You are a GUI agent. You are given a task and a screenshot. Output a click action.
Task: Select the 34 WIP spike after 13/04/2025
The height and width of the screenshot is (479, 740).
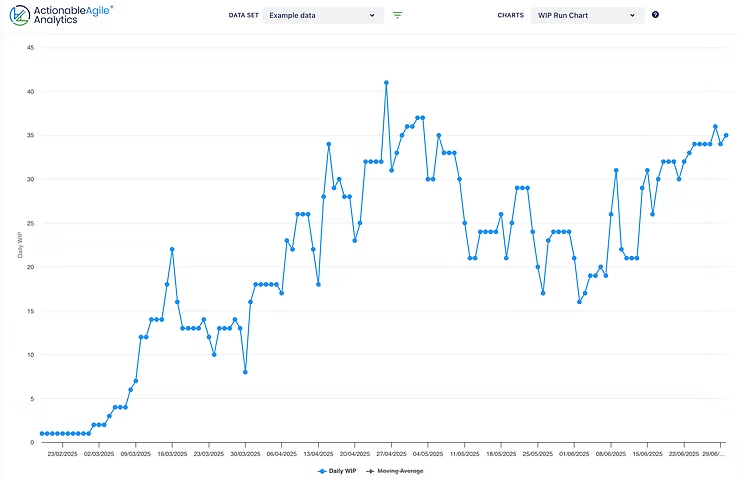click(328, 144)
